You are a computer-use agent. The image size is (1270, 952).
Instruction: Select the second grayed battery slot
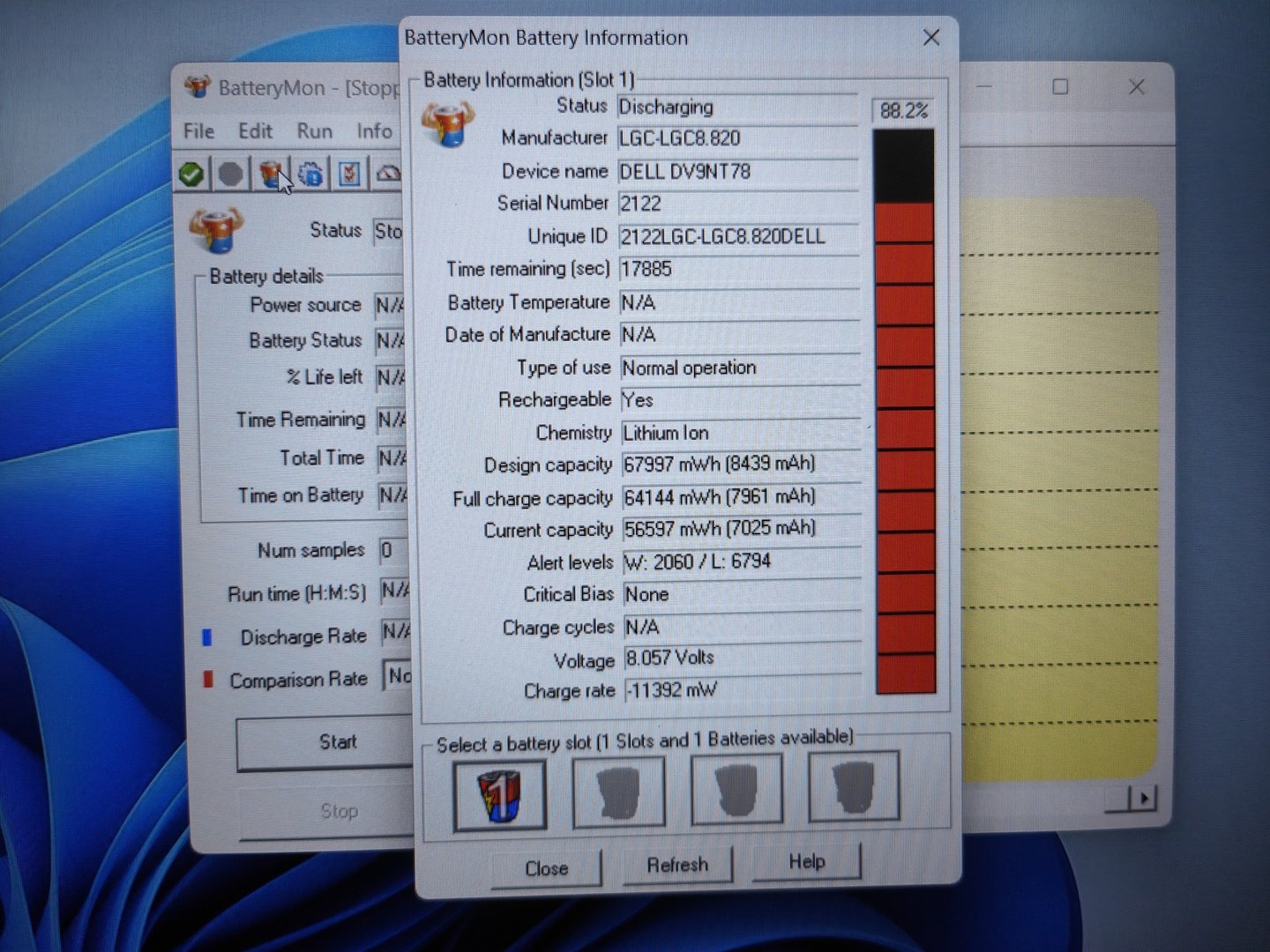pos(618,791)
